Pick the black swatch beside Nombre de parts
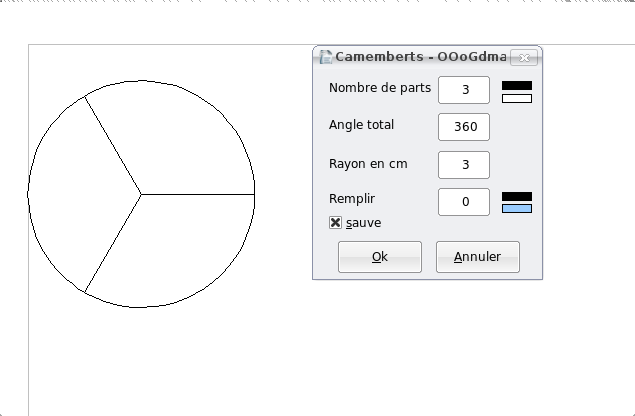The width and height of the screenshot is (635, 416). pyautogui.click(x=516, y=85)
